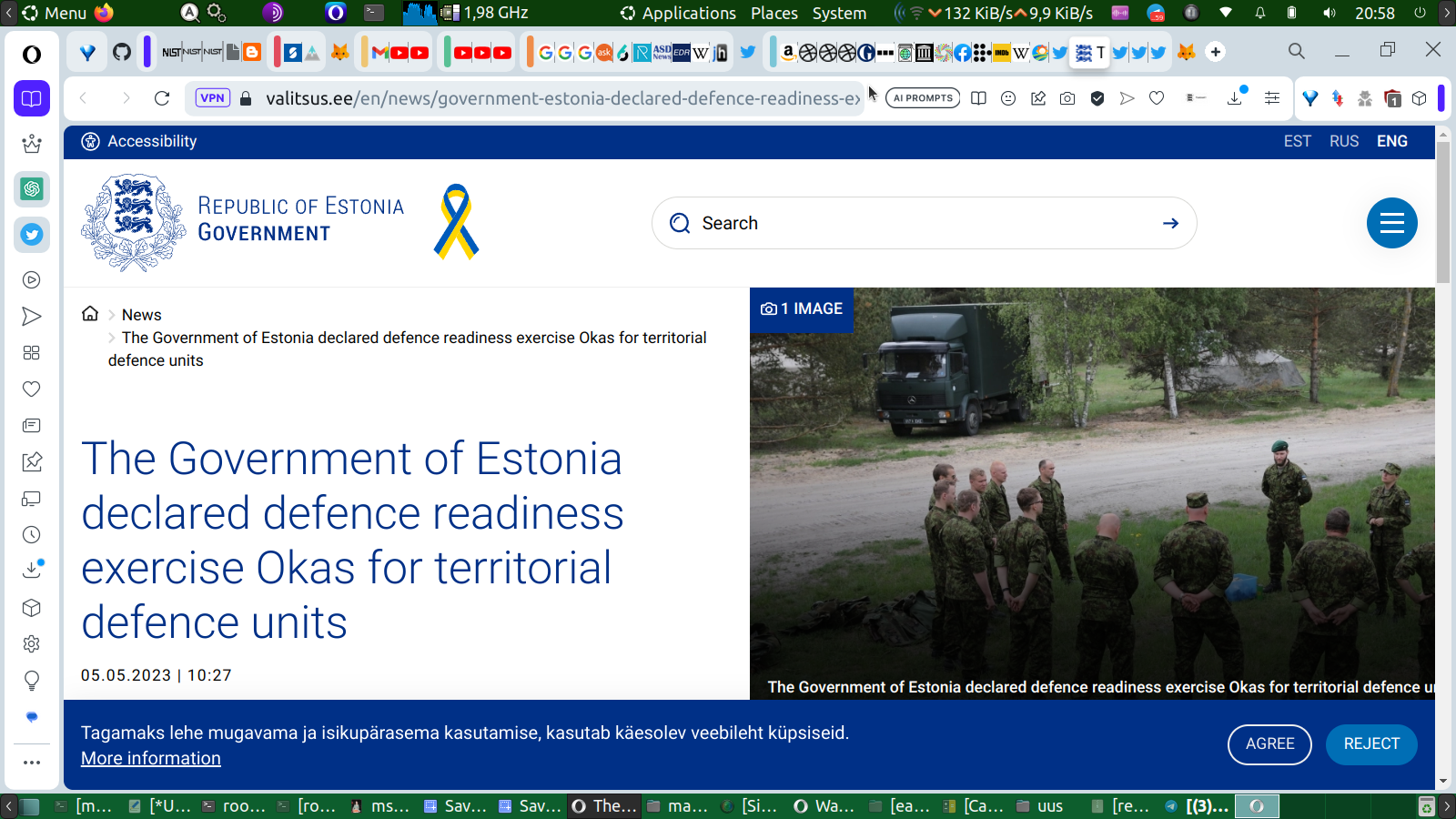Open Easy setup sliders panel
Viewport: 1456px width, 819px height.
pos(1272,98)
